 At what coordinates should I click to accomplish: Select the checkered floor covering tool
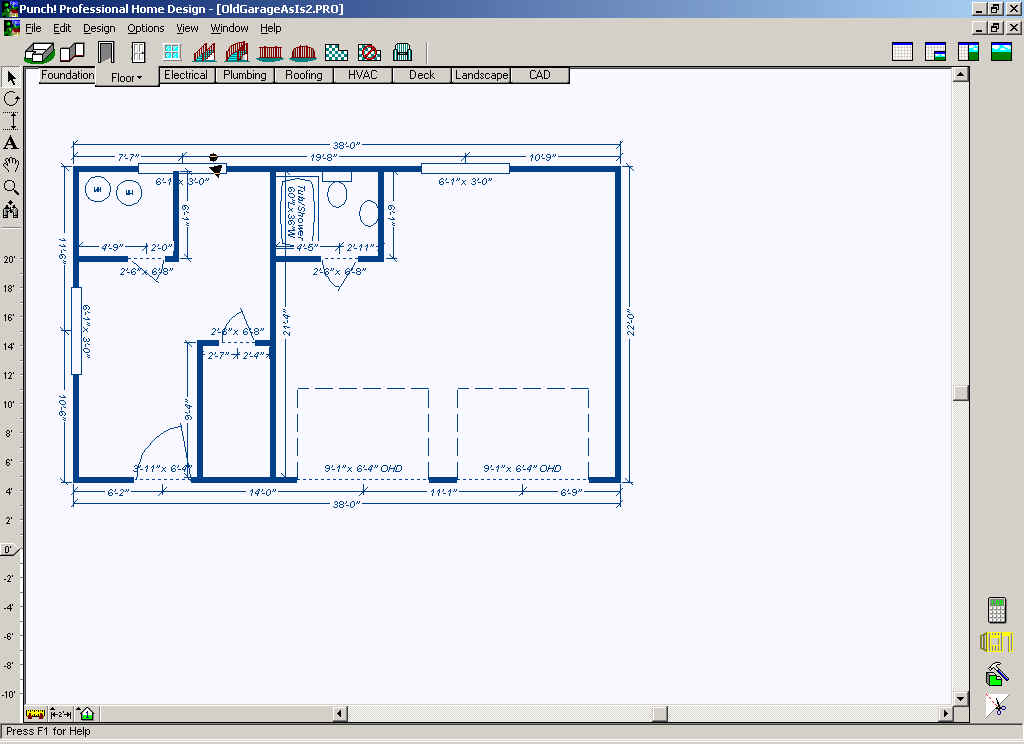click(x=336, y=52)
